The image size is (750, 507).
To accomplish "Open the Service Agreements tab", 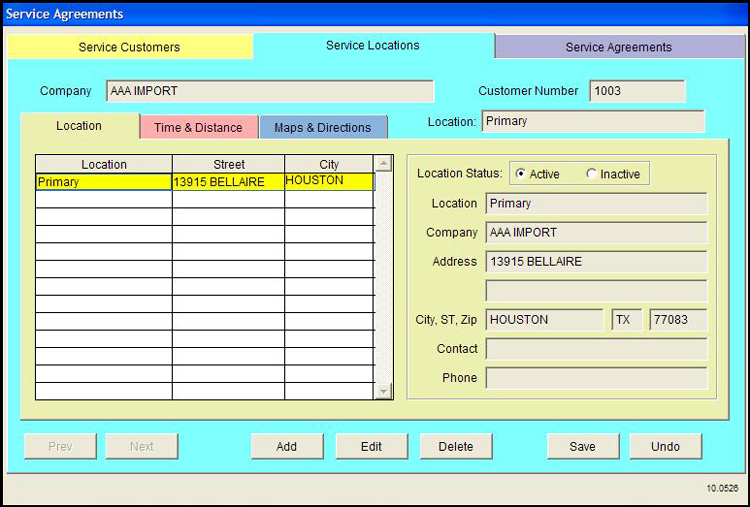I will [618, 47].
